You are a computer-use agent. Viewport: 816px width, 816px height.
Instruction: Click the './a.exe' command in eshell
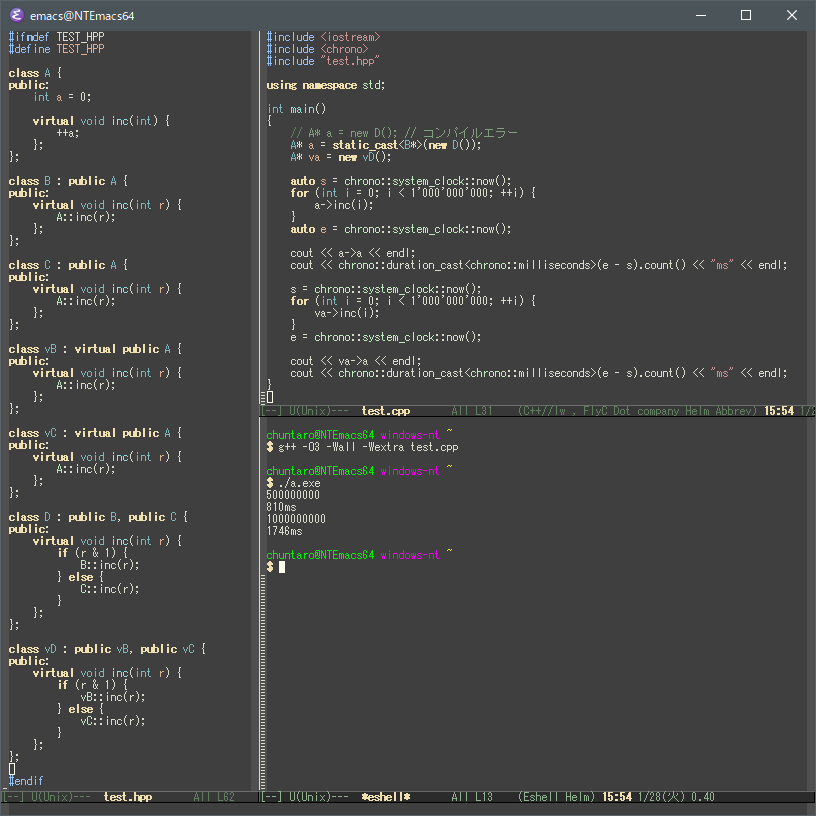point(299,483)
